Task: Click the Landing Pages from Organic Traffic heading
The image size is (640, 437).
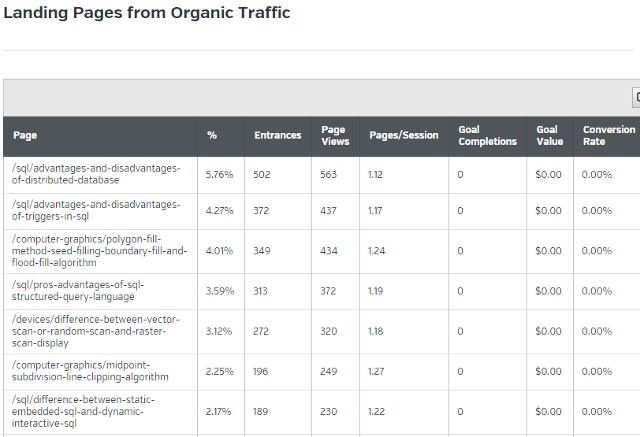Action: 147,13
